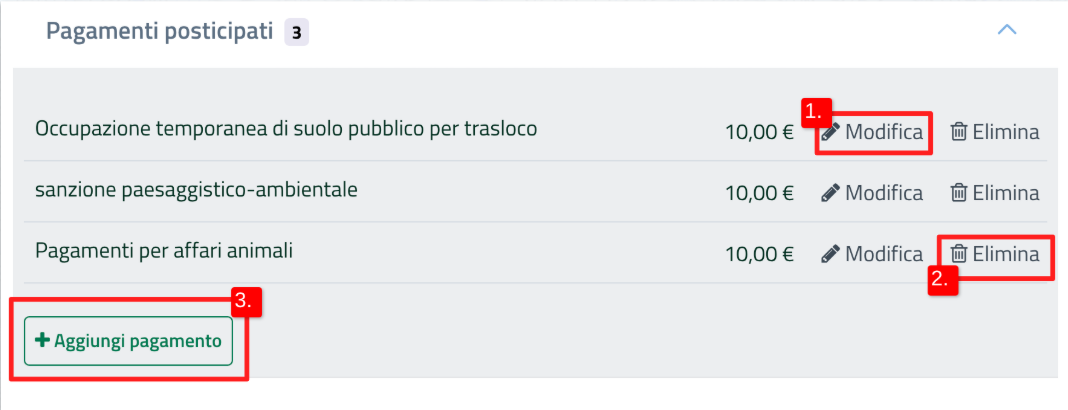This screenshot has width=1068, height=410.
Task: Click trash icon for sanzione paesaggistico-ambientale
Action: click(958, 193)
